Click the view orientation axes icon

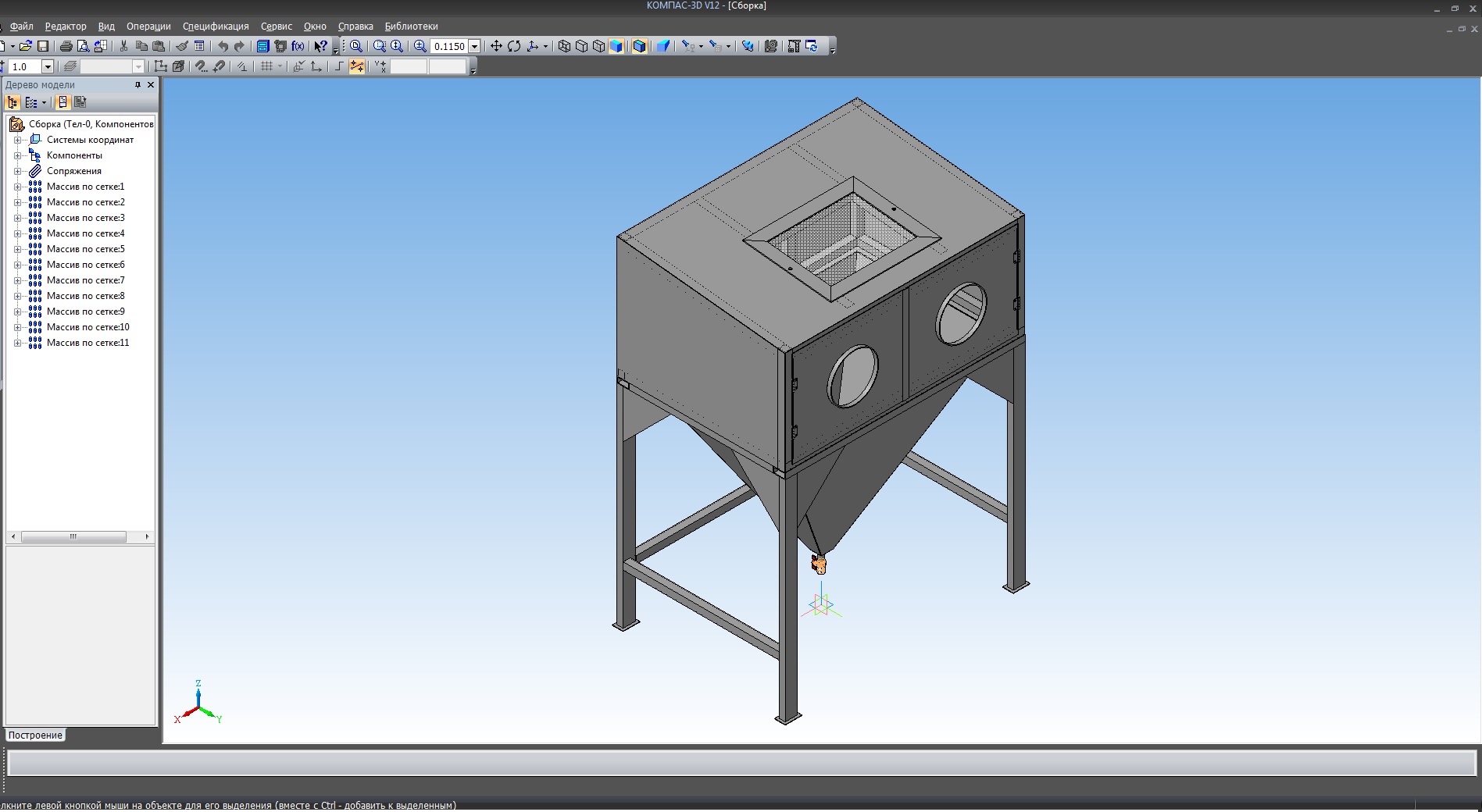(x=533, y=46)
